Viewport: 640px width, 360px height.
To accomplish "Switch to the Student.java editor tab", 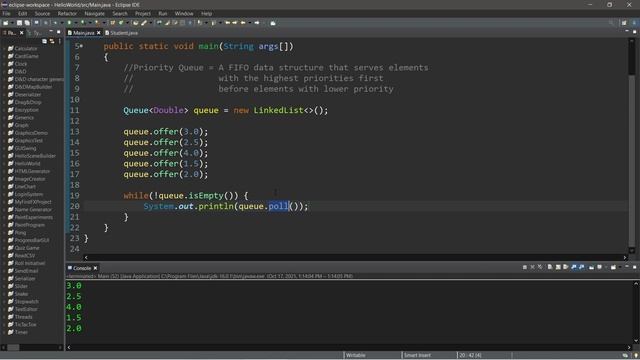I will (x=122, y=33).
